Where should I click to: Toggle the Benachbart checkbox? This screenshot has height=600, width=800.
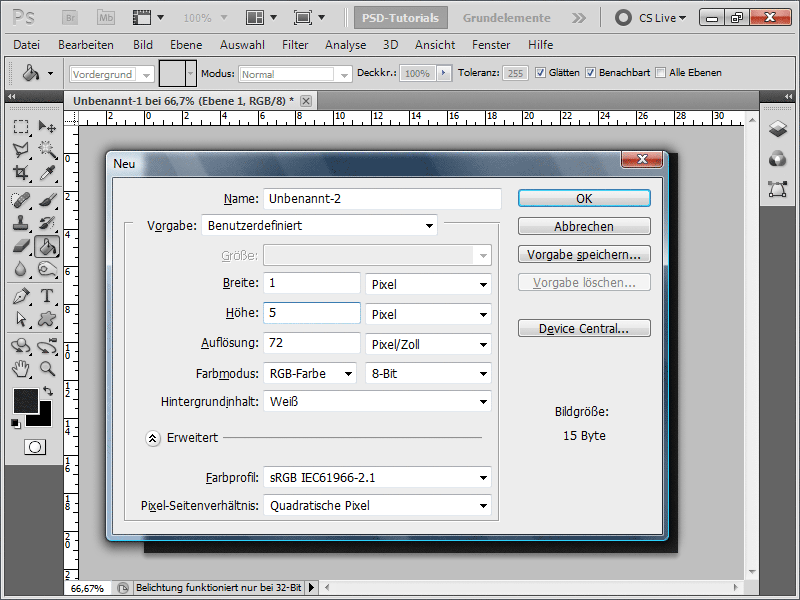[590, 73]
